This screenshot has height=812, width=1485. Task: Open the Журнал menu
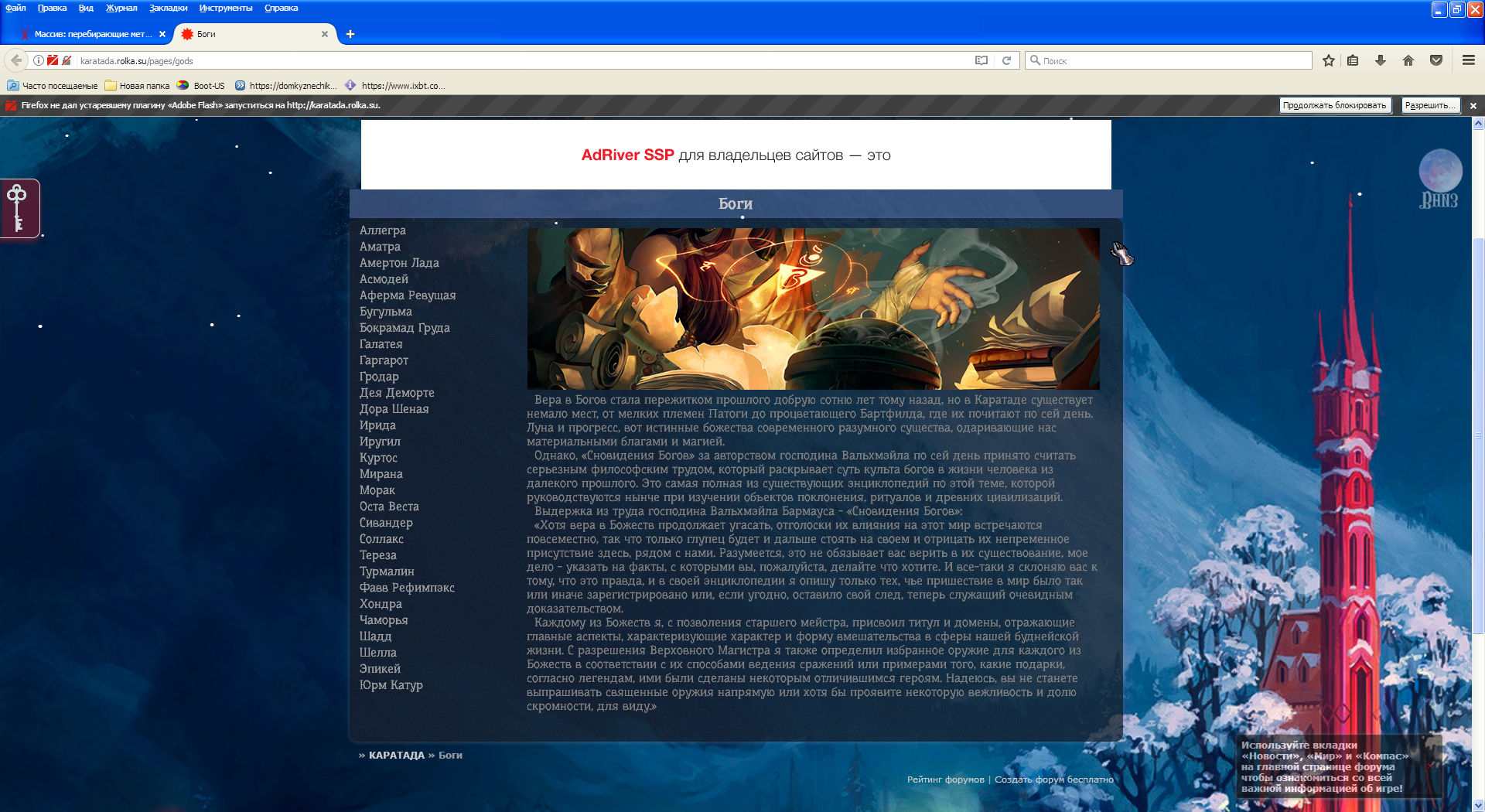coord(121,8)
